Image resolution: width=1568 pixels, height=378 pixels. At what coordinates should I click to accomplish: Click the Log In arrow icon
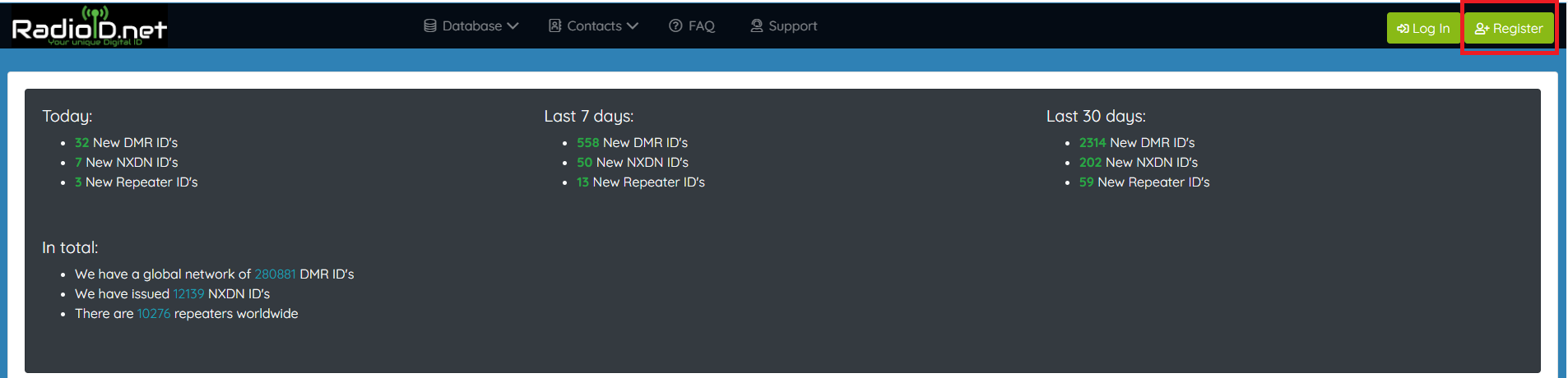pos(1403,28)
